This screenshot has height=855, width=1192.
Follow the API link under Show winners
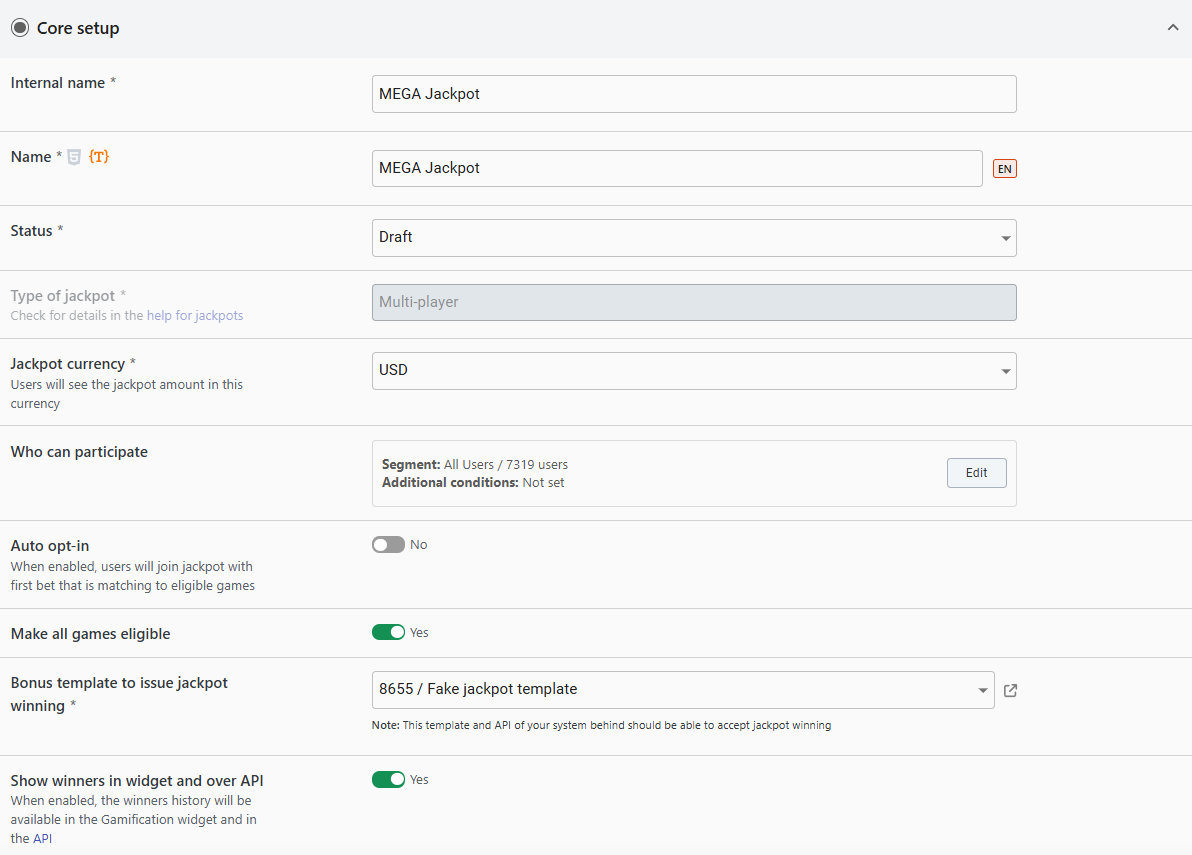coord(42,839)
